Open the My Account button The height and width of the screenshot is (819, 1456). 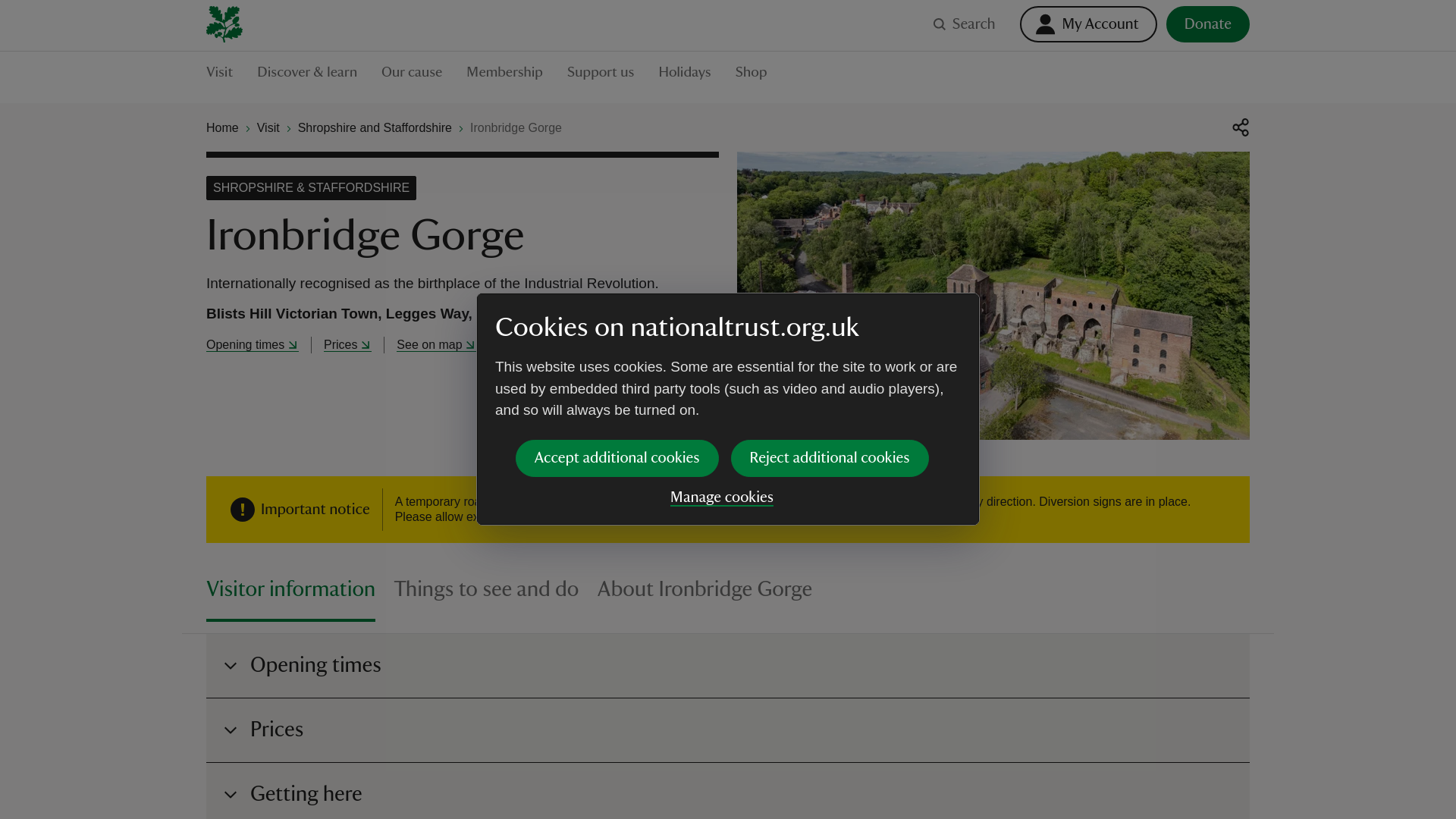coord(1088,24)
